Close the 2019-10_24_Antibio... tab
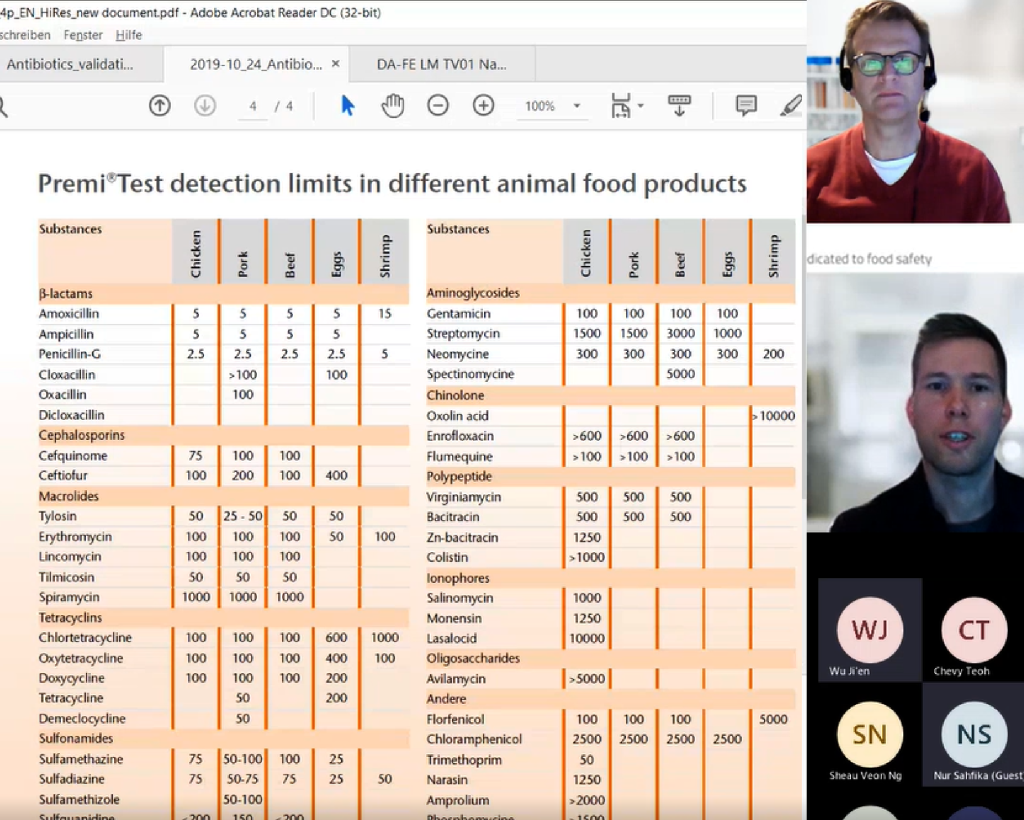 335,64
